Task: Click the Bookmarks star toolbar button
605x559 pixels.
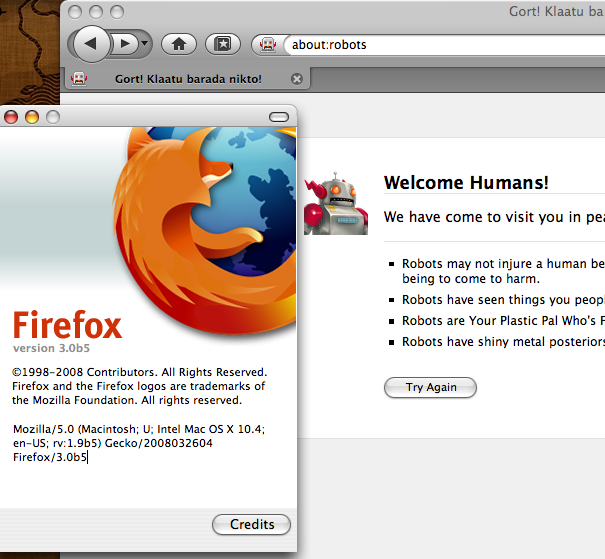Action: tap(223, 44)
